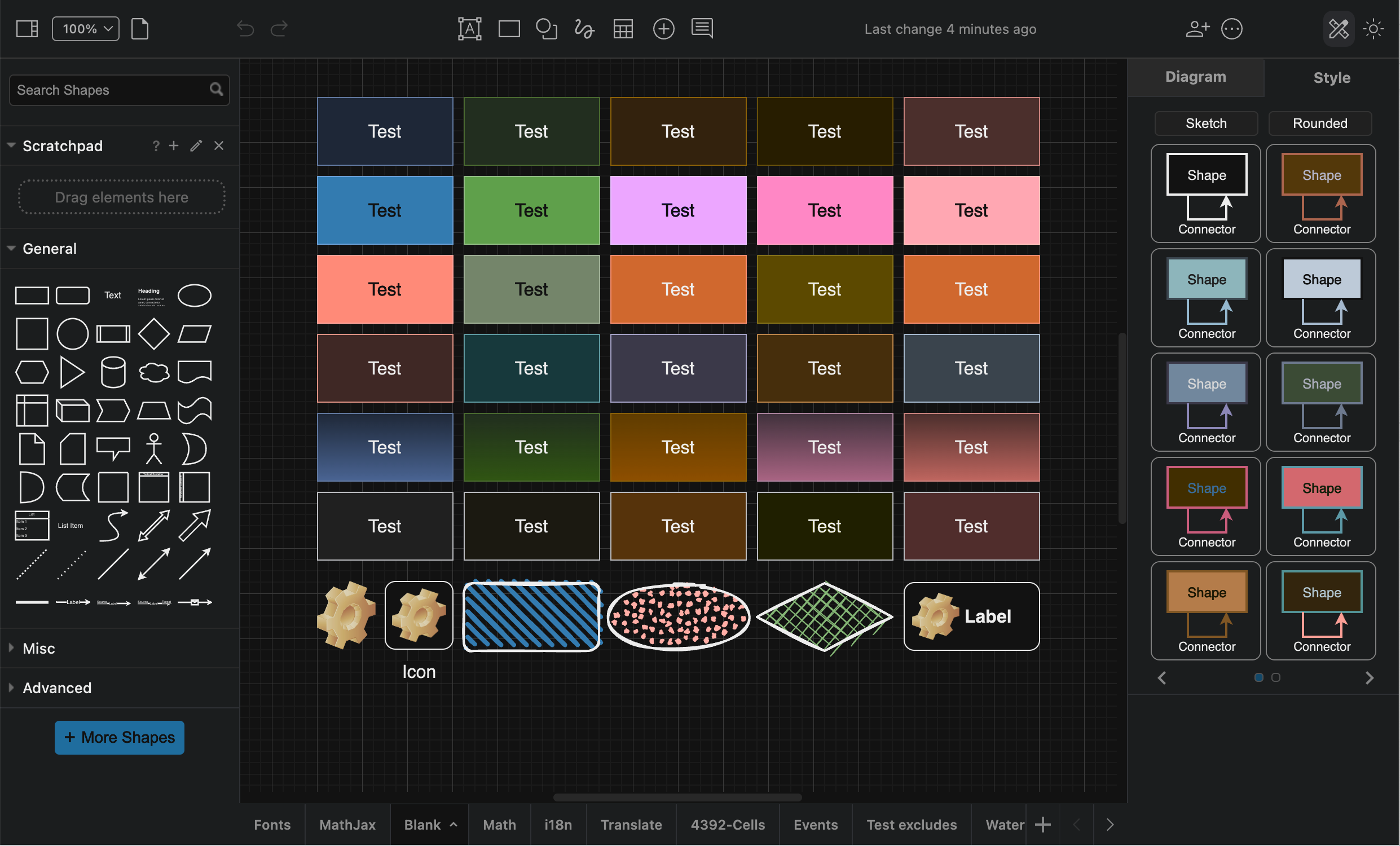Toggle the panel layout view top-left
Image resolution: width=1400 pixels, height=846 pixels.
coord(26,28)
